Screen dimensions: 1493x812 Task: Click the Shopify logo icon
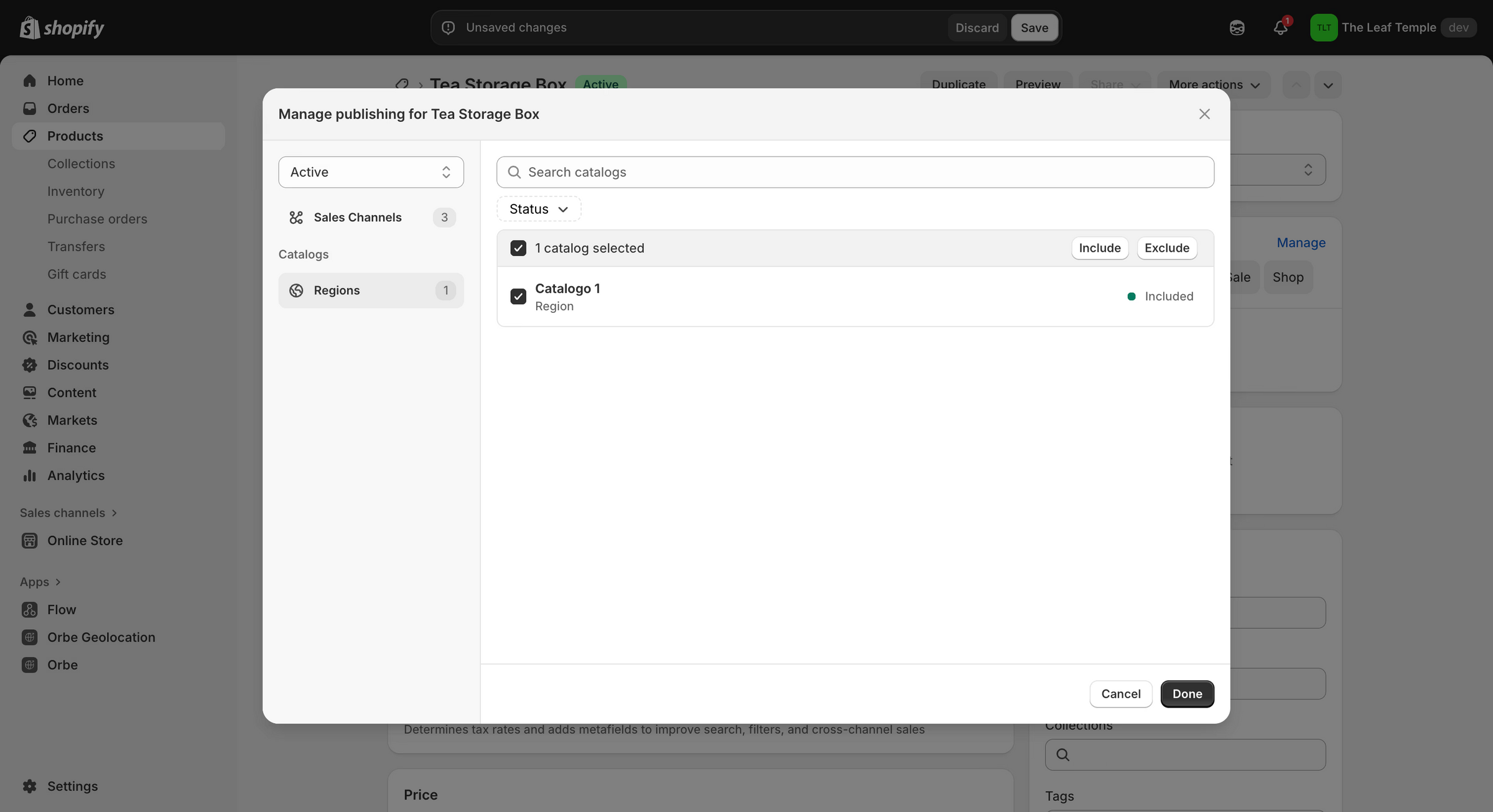[x=29, y=27]
